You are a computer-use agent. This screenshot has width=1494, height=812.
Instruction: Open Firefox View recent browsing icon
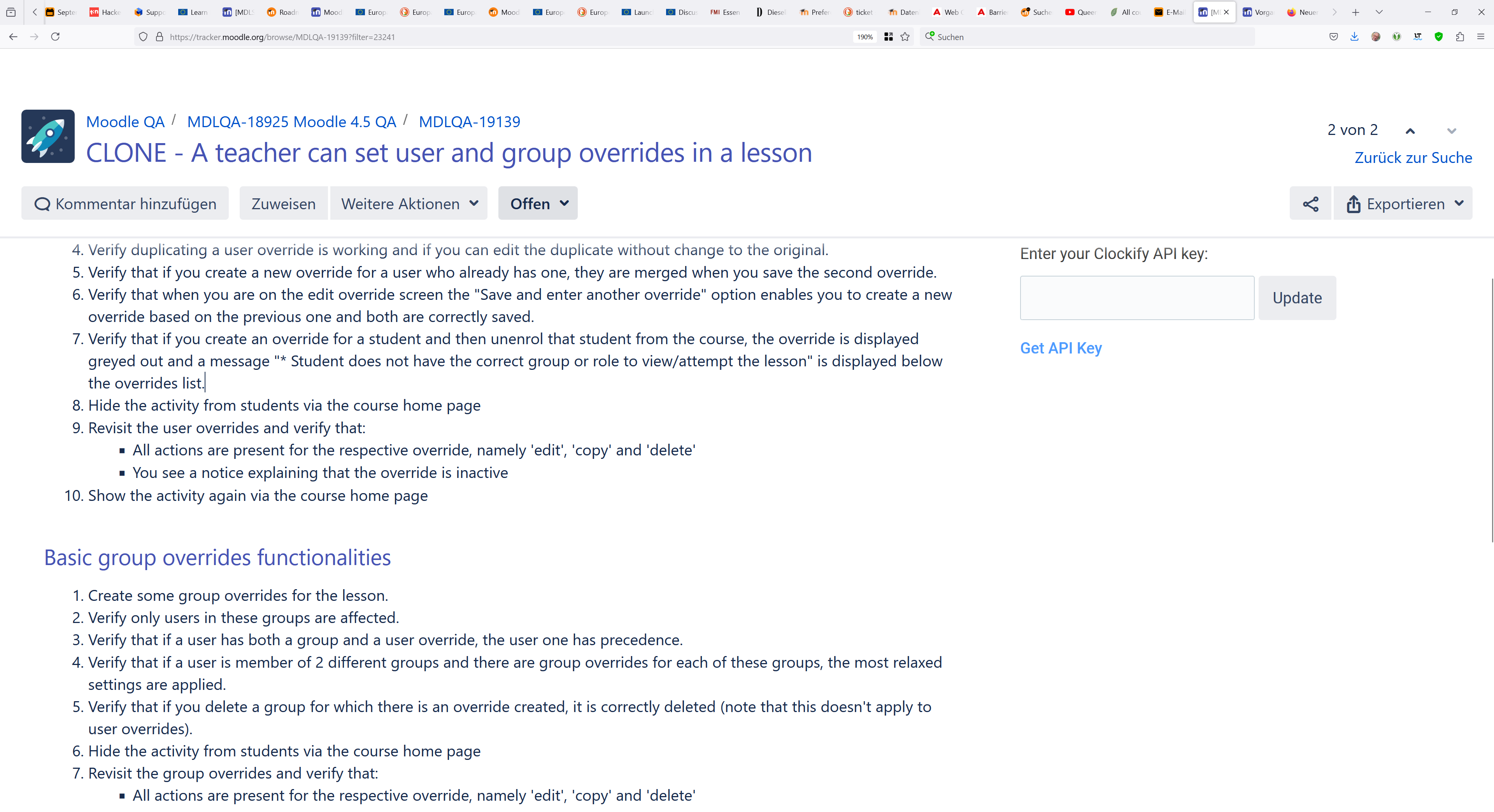[x=11, y=12]
